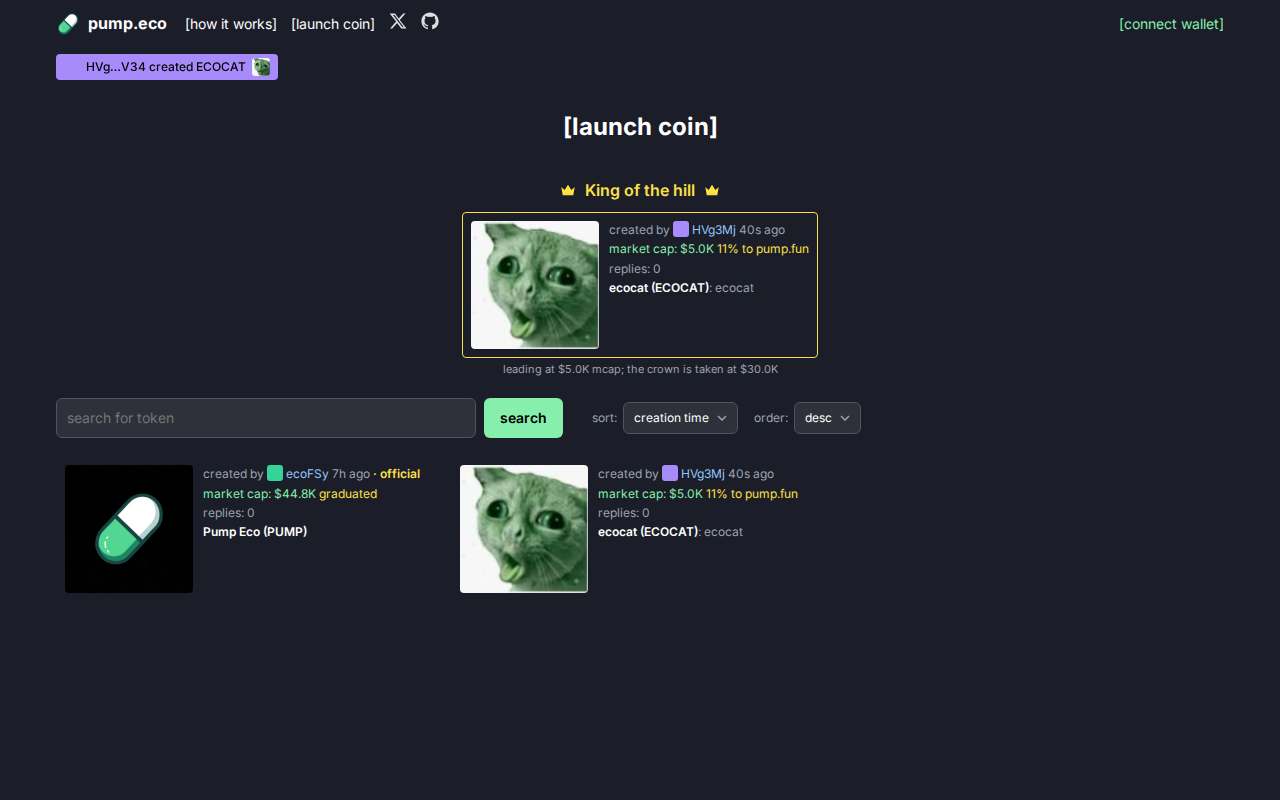The height and width of the screenshot is (800, 1280).
Task: Click the pump.eco site title
Action: tap(127, 24)
